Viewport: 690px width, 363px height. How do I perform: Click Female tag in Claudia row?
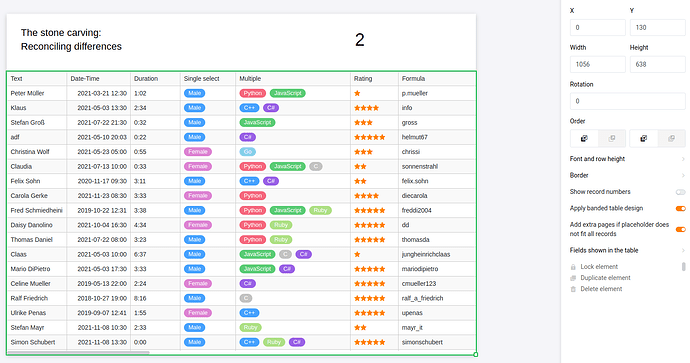click(x=198, y=166)
